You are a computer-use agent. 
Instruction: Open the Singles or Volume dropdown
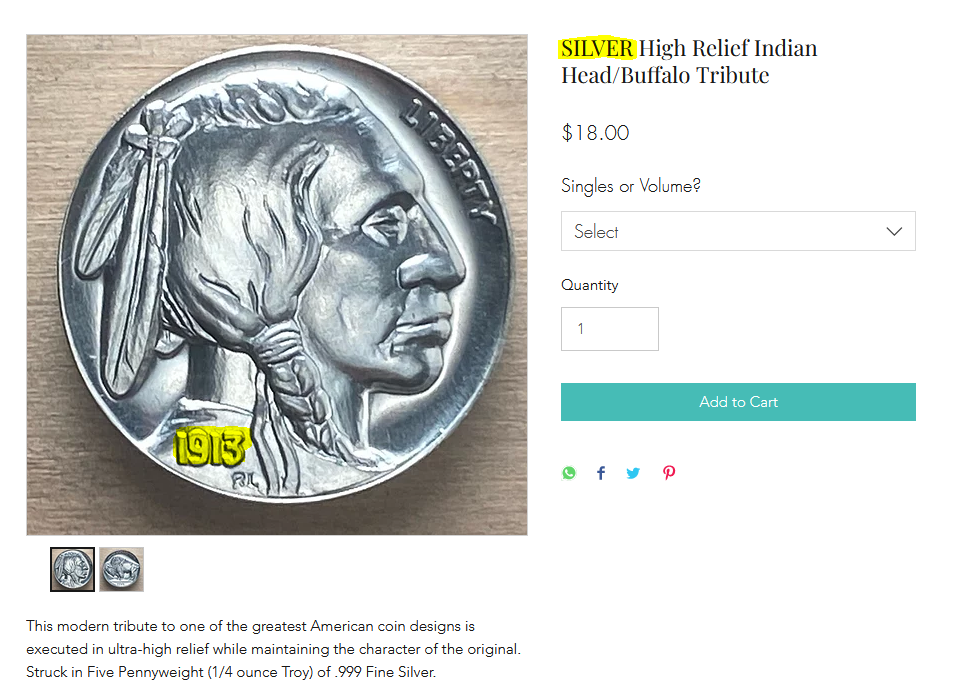738,231
